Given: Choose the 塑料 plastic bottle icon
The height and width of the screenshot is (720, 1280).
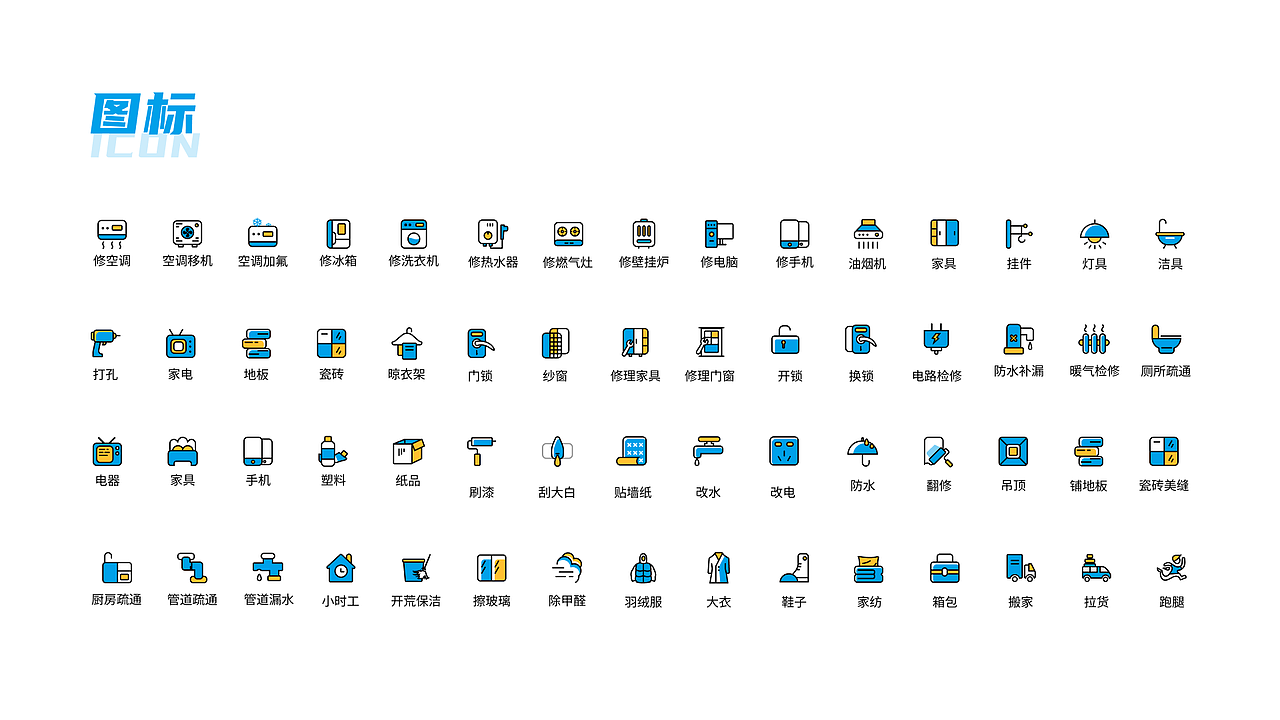Looking at the screenshot, I should click(333, 451).
